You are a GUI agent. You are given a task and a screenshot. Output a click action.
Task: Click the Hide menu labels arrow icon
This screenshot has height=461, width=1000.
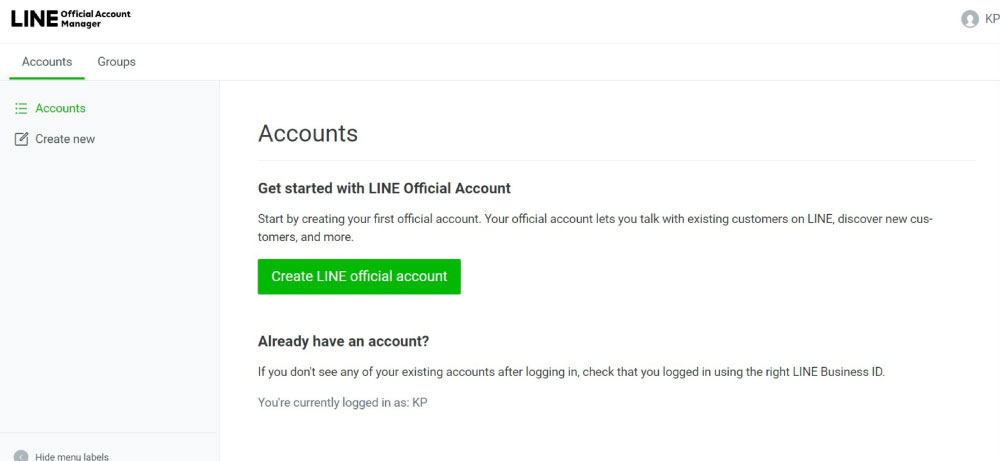tap(21, 457)
